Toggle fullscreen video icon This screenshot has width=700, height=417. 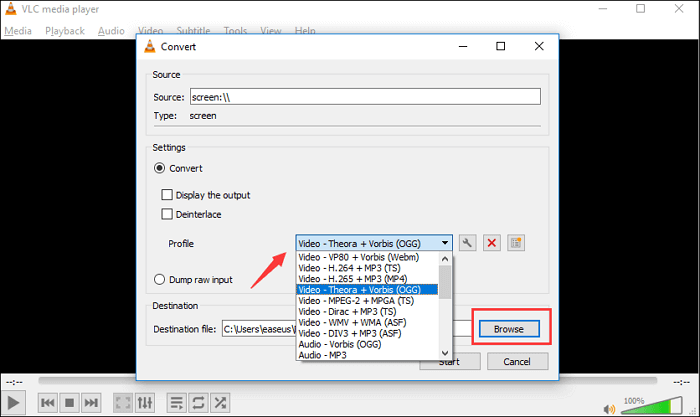click(x=122, y=402)
